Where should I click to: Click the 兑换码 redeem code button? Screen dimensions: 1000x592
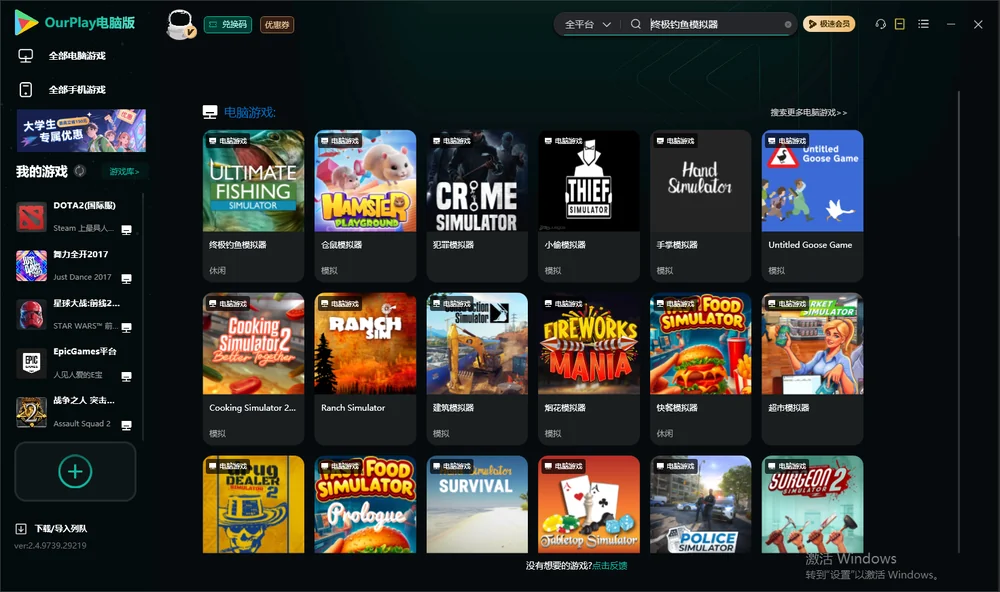[228, 25]
